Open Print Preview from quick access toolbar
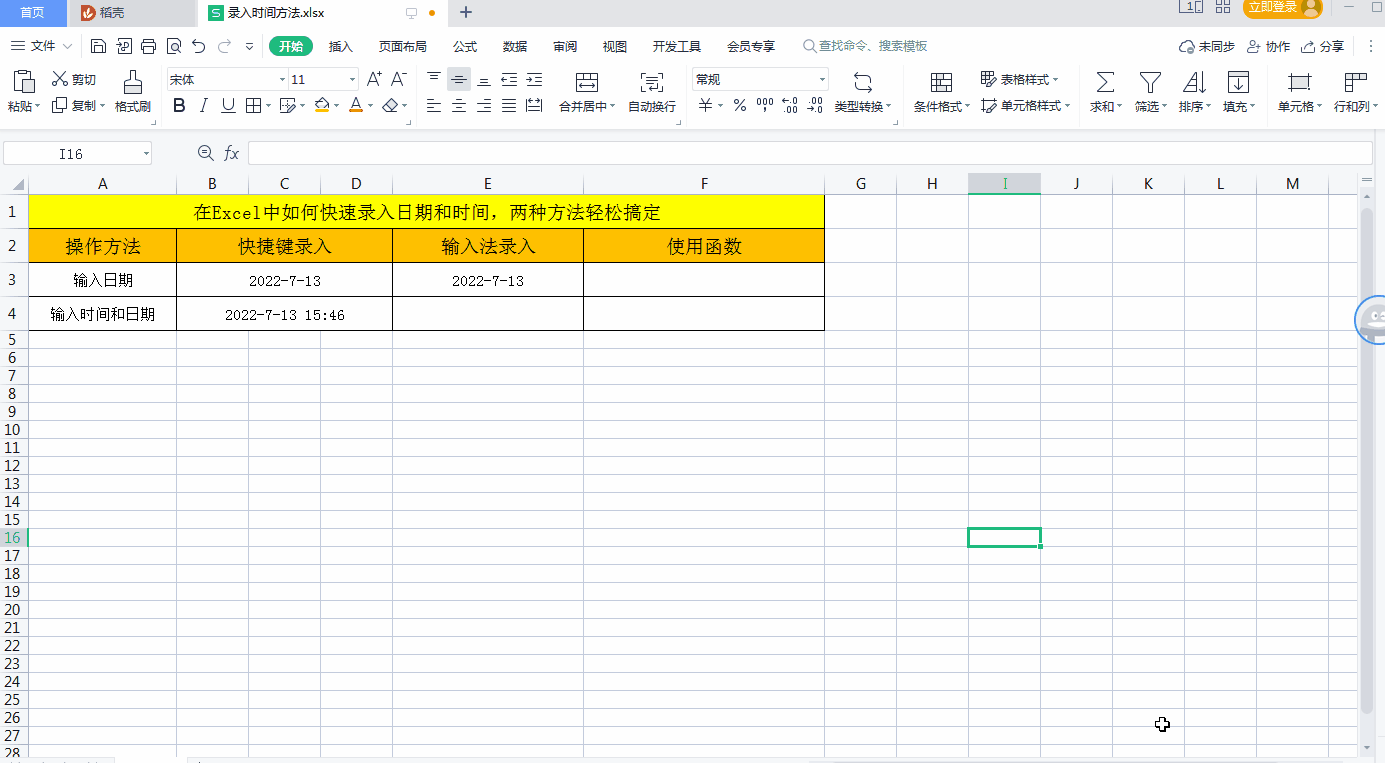This screenshot has height=763, width=1385. click(174, 46)
